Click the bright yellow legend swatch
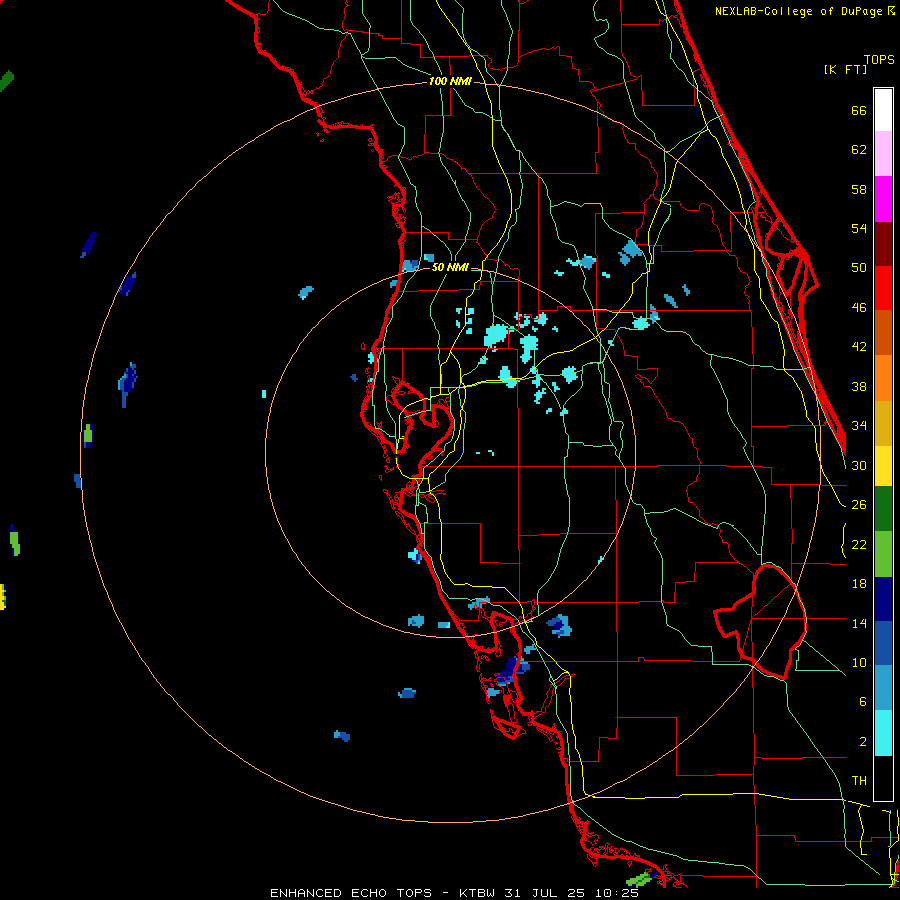Image resolution: width=900 pixels, height=900 pixels. click(883, 466)
